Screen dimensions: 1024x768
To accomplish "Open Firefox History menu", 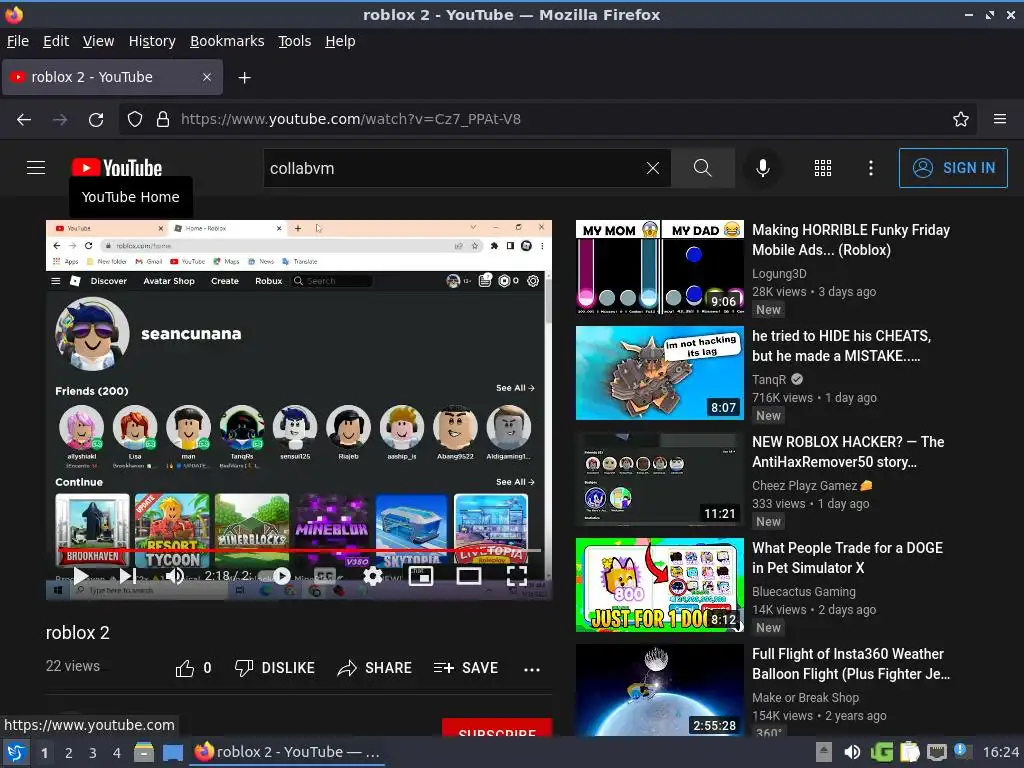I will coord(152,41).
